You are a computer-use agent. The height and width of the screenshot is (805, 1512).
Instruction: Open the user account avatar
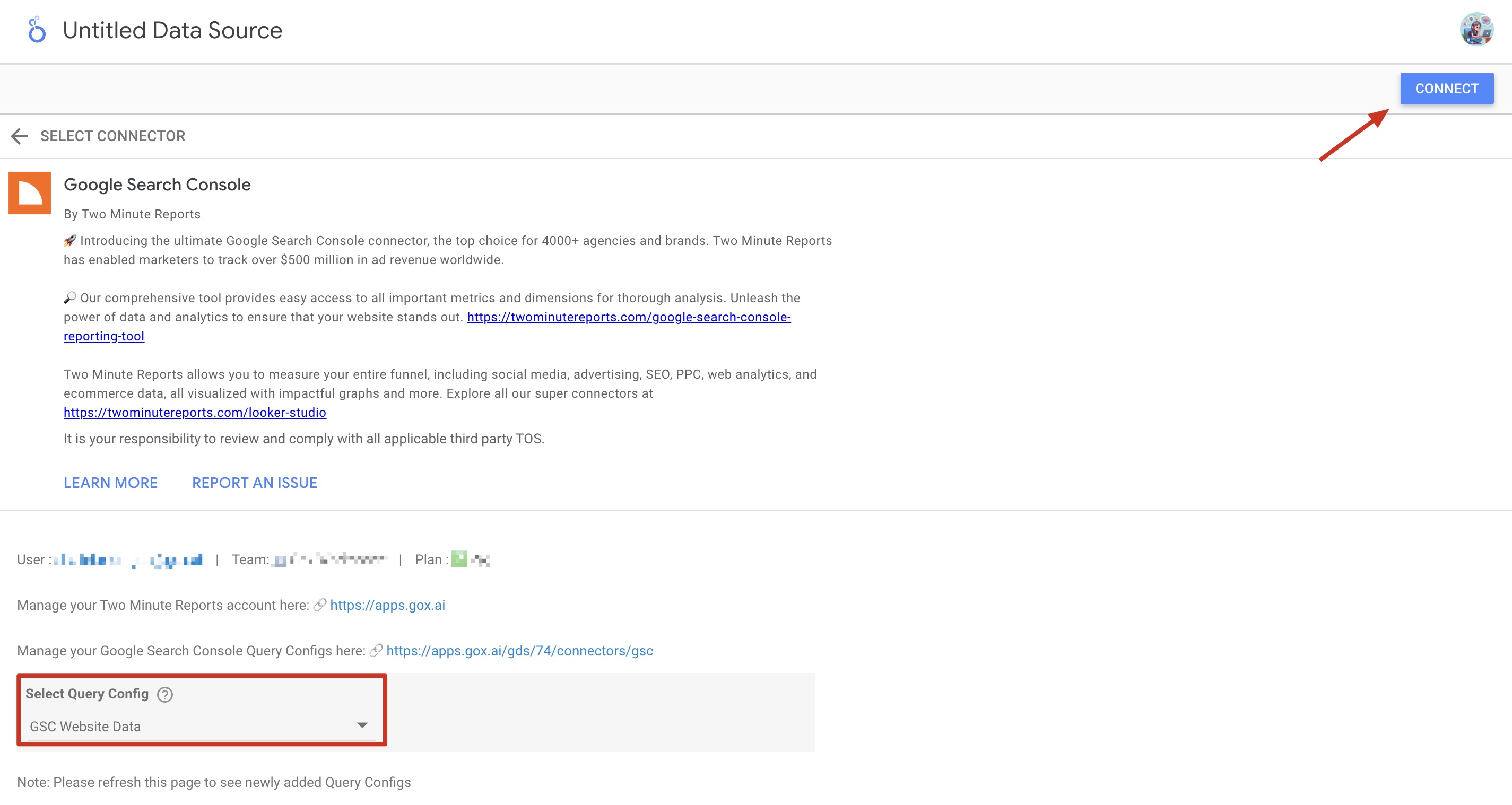pyautogui.click(x=1476, y=29)
